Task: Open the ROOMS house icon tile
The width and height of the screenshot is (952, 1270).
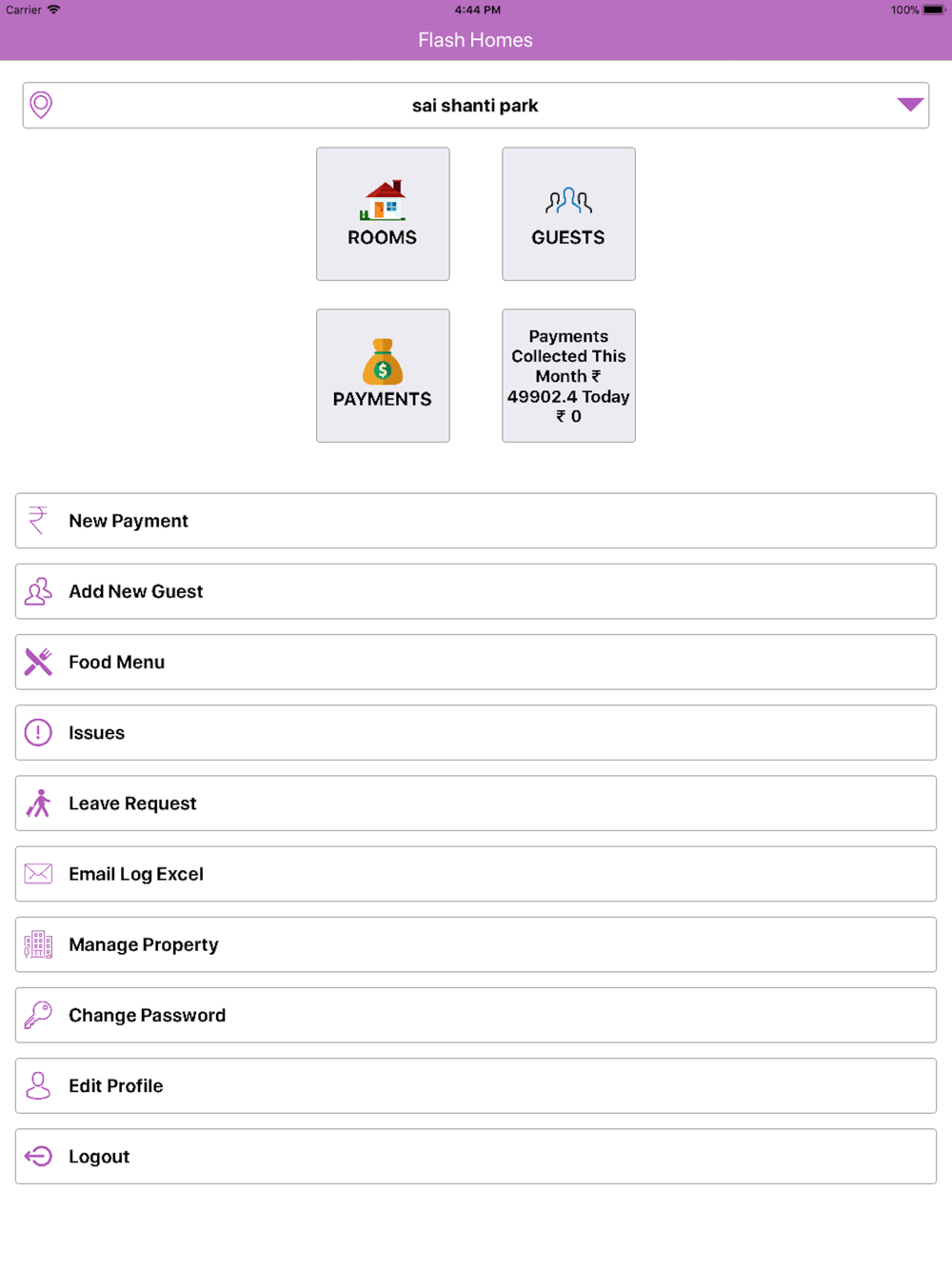Action: (383, 214)
